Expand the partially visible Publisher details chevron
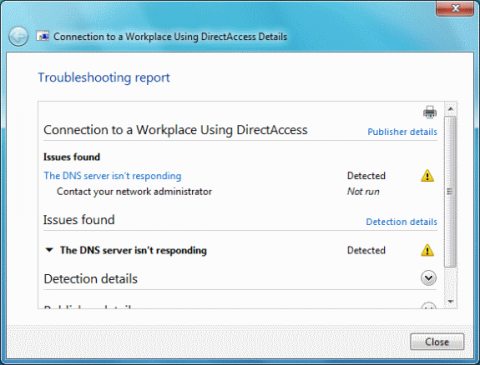The height and width of the screenshot is (365, 480). [429, 306]
